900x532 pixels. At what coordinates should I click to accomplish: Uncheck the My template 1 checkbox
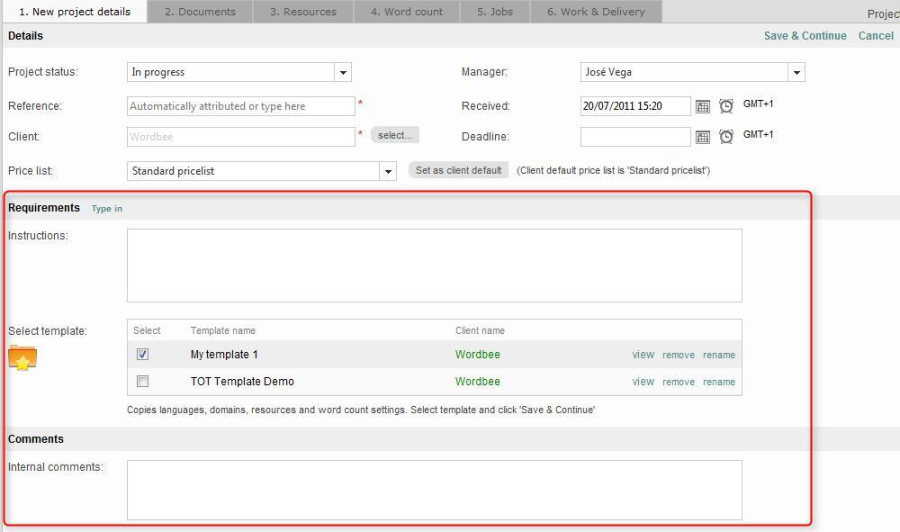pos(143,354)
